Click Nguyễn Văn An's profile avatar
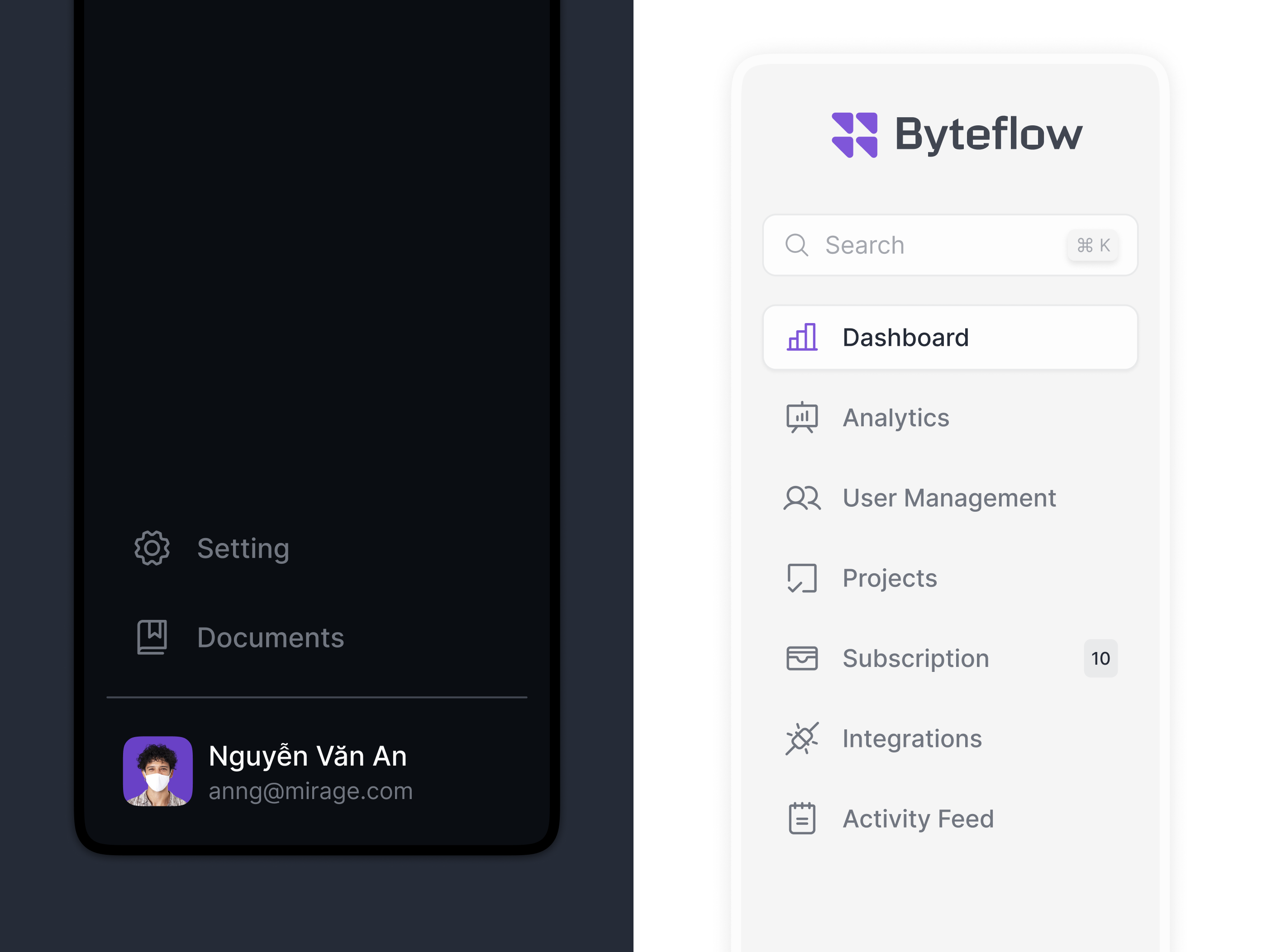Image resolution: width=1267 pixels, height=952 pixels. point(158,771)
